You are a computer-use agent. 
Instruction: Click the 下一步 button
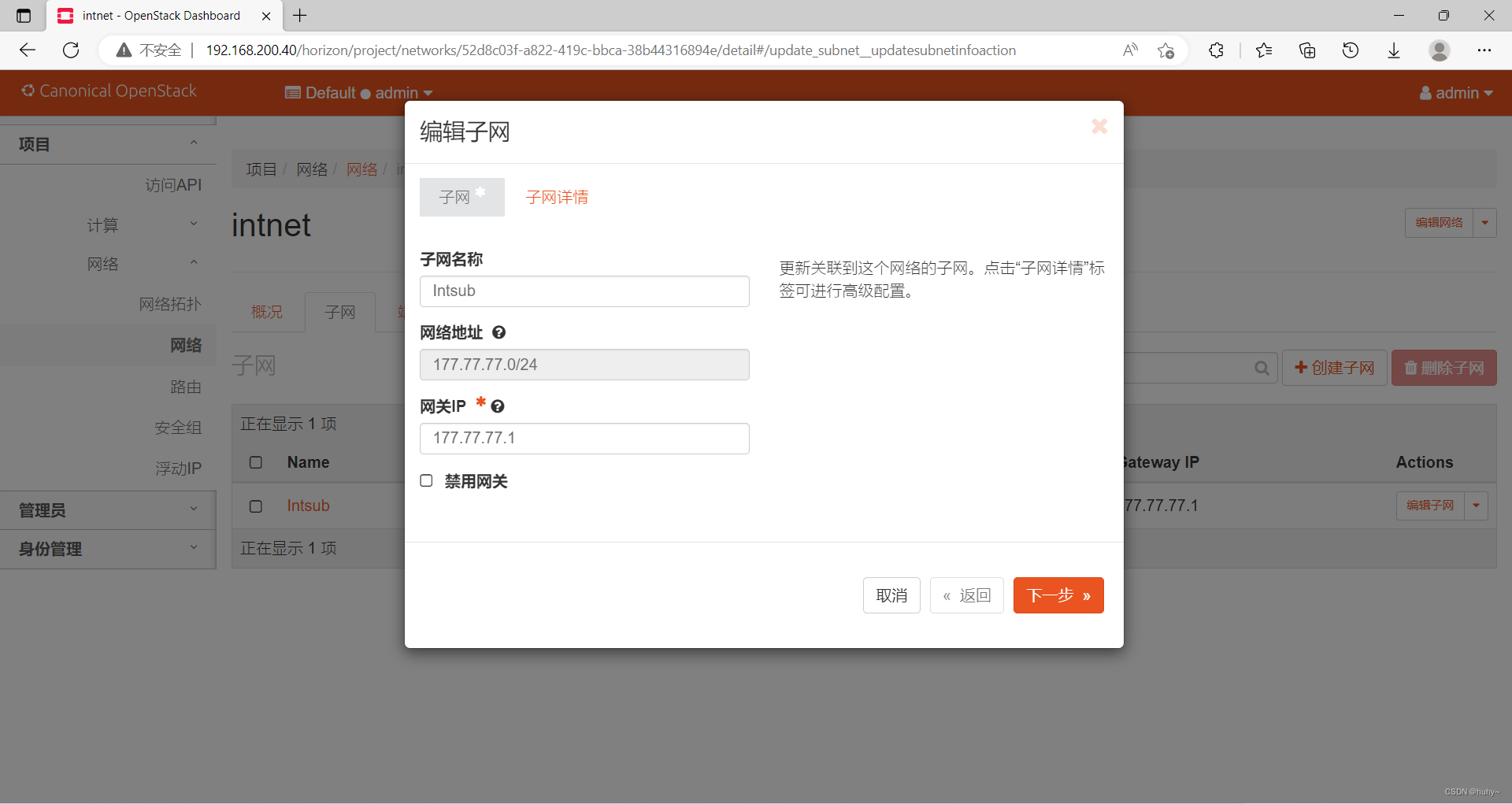1058,595
